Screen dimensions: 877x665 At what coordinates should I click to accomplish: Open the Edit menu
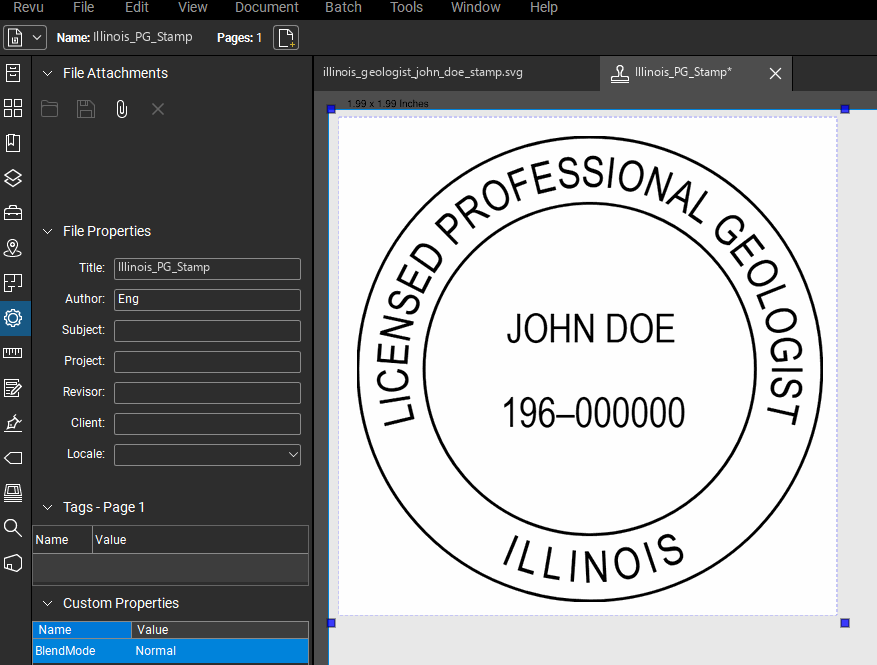136,7
